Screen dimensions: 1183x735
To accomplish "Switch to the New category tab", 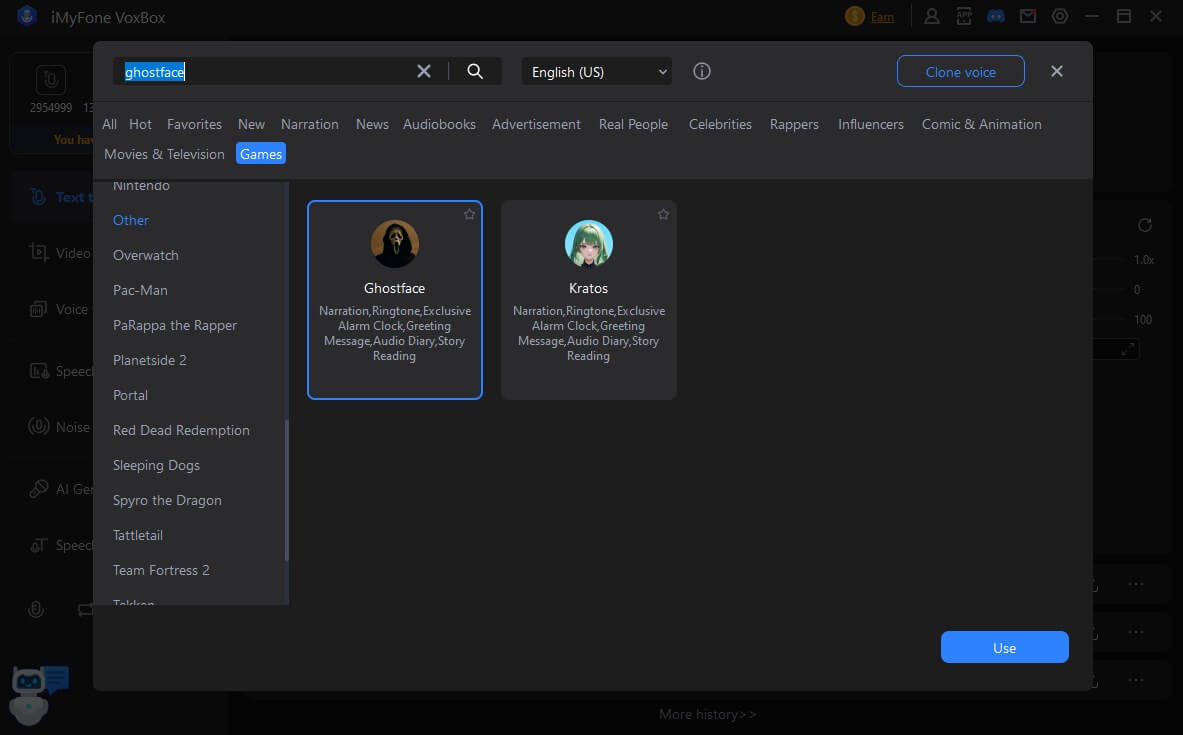I will click(x=251, y=124).
